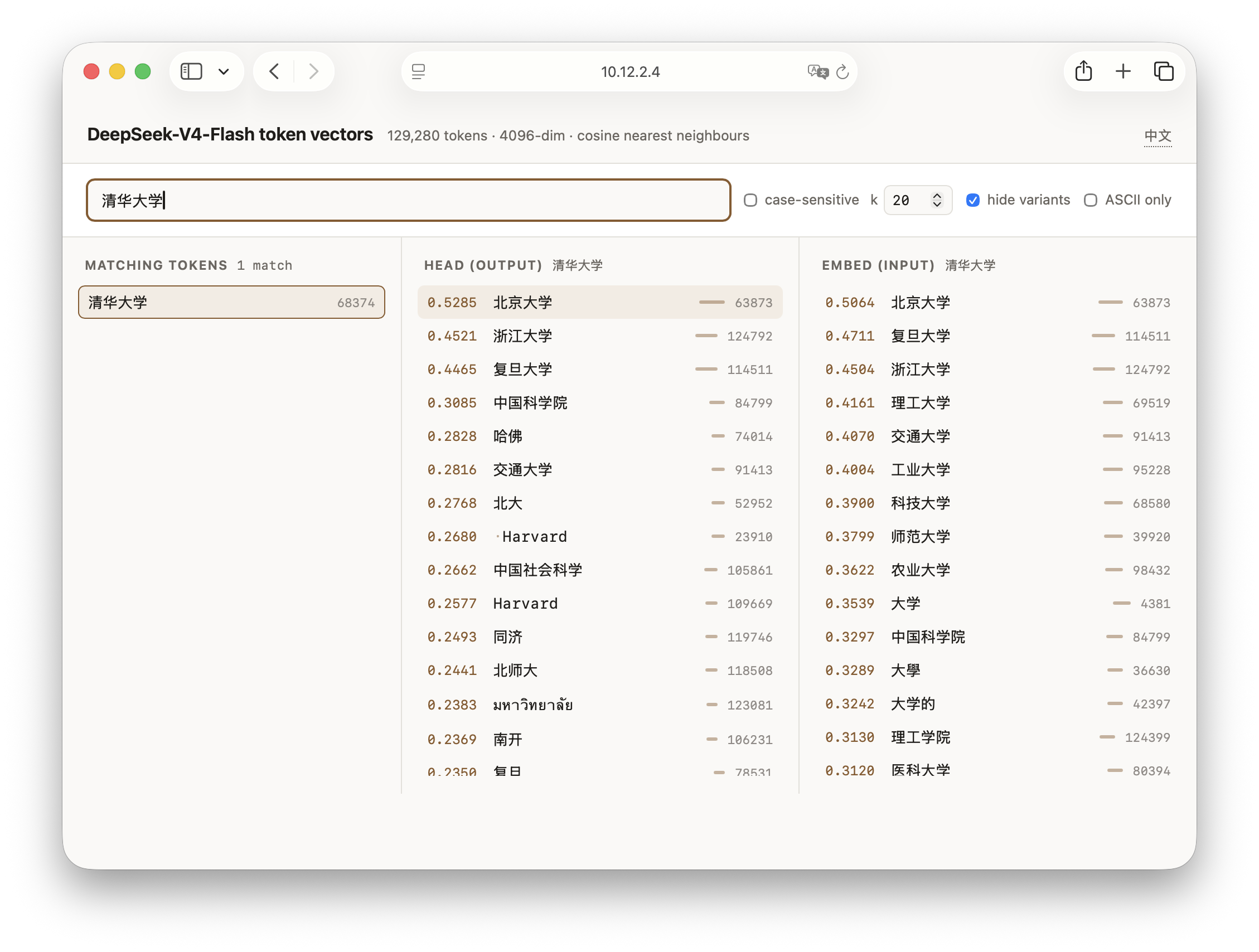Open a new tab with plus button
This screenshot has height=952, width=1259.
point(1123,72)
